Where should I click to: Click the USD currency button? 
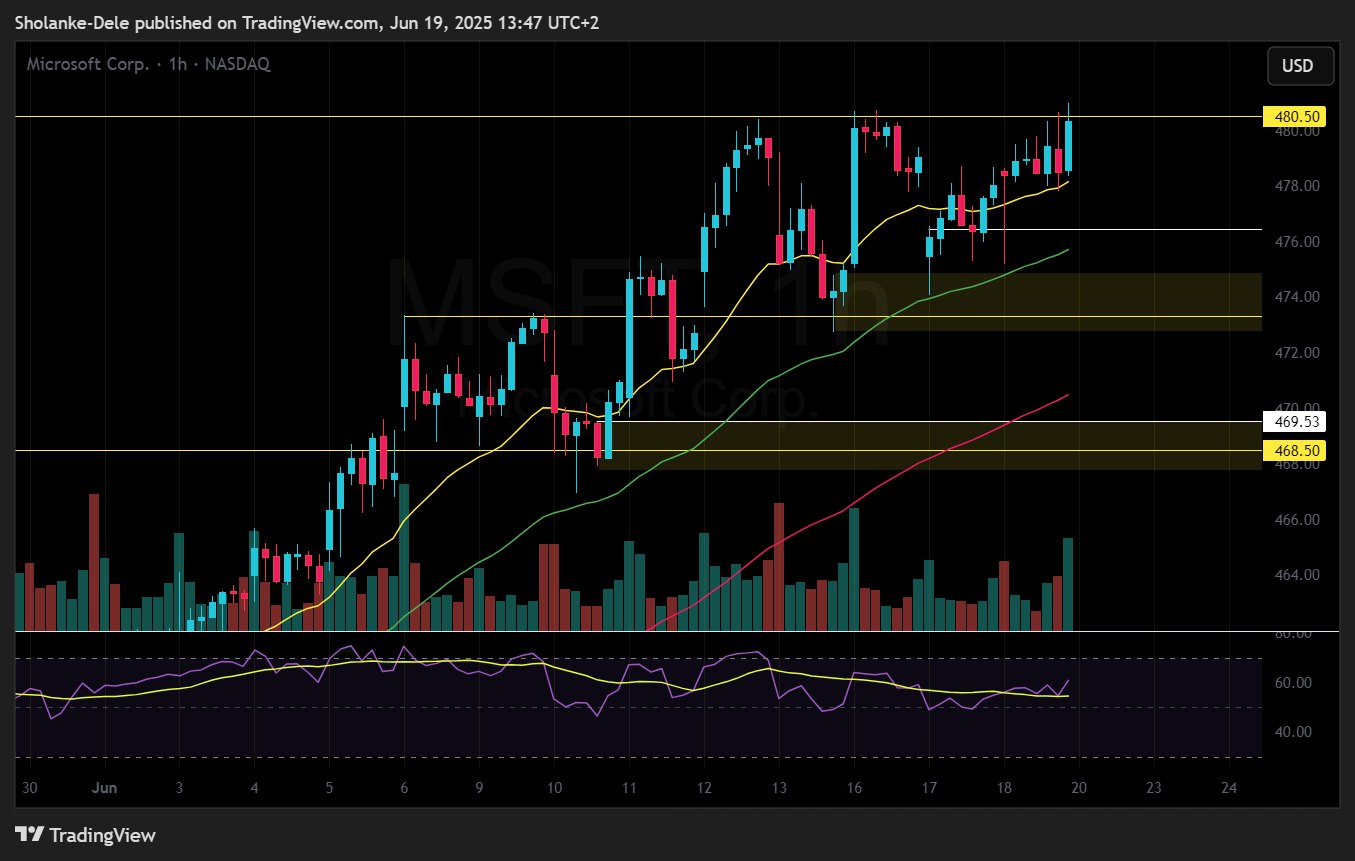(1300, 67)
